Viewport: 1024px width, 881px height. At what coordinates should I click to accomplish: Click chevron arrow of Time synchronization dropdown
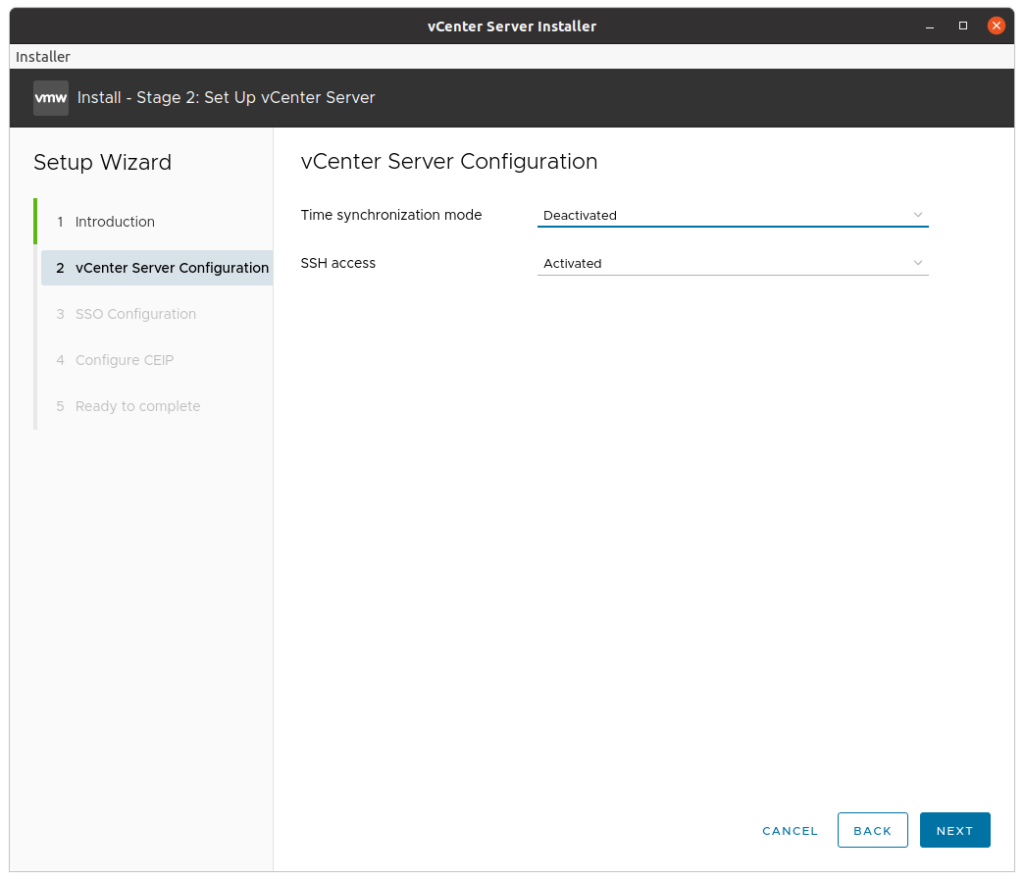coord(918,215)
